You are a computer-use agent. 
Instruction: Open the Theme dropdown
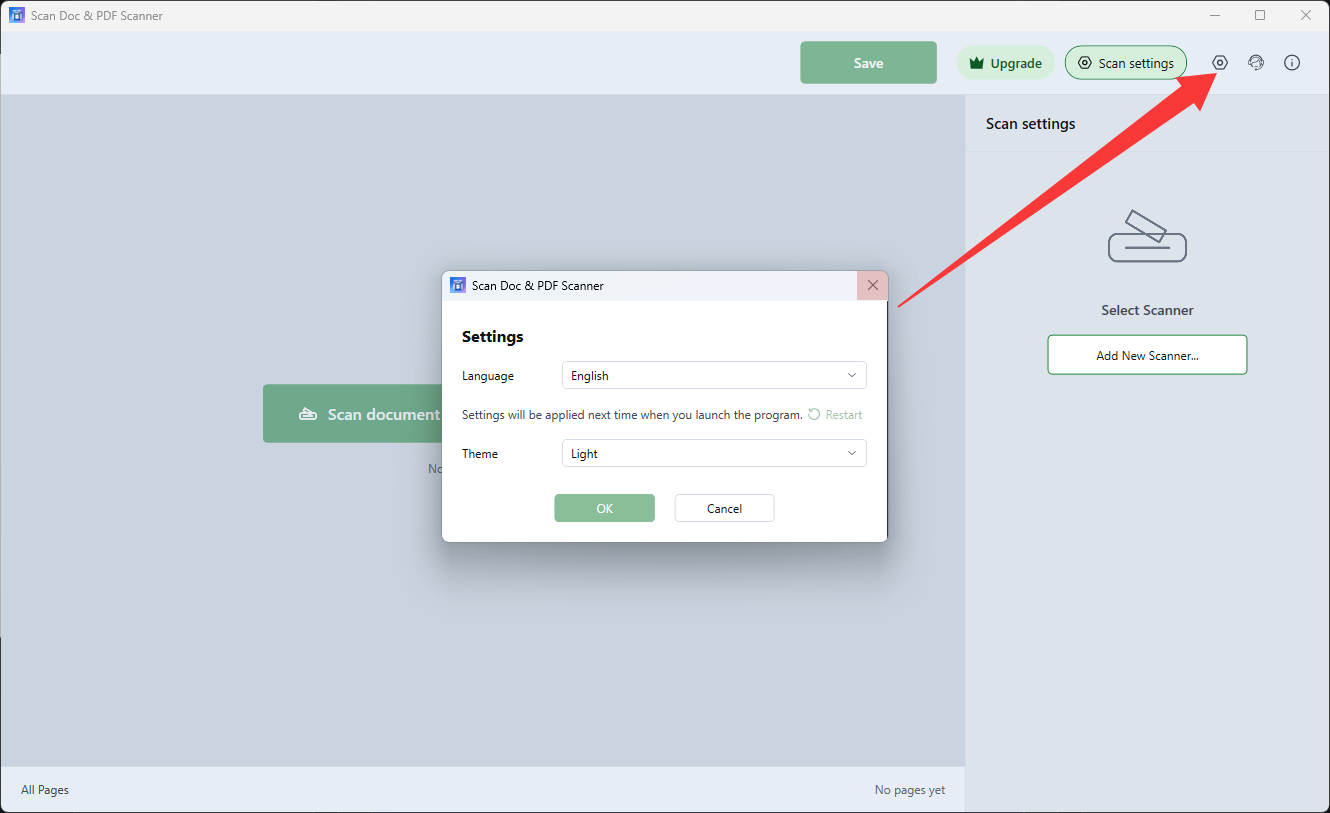714,454
